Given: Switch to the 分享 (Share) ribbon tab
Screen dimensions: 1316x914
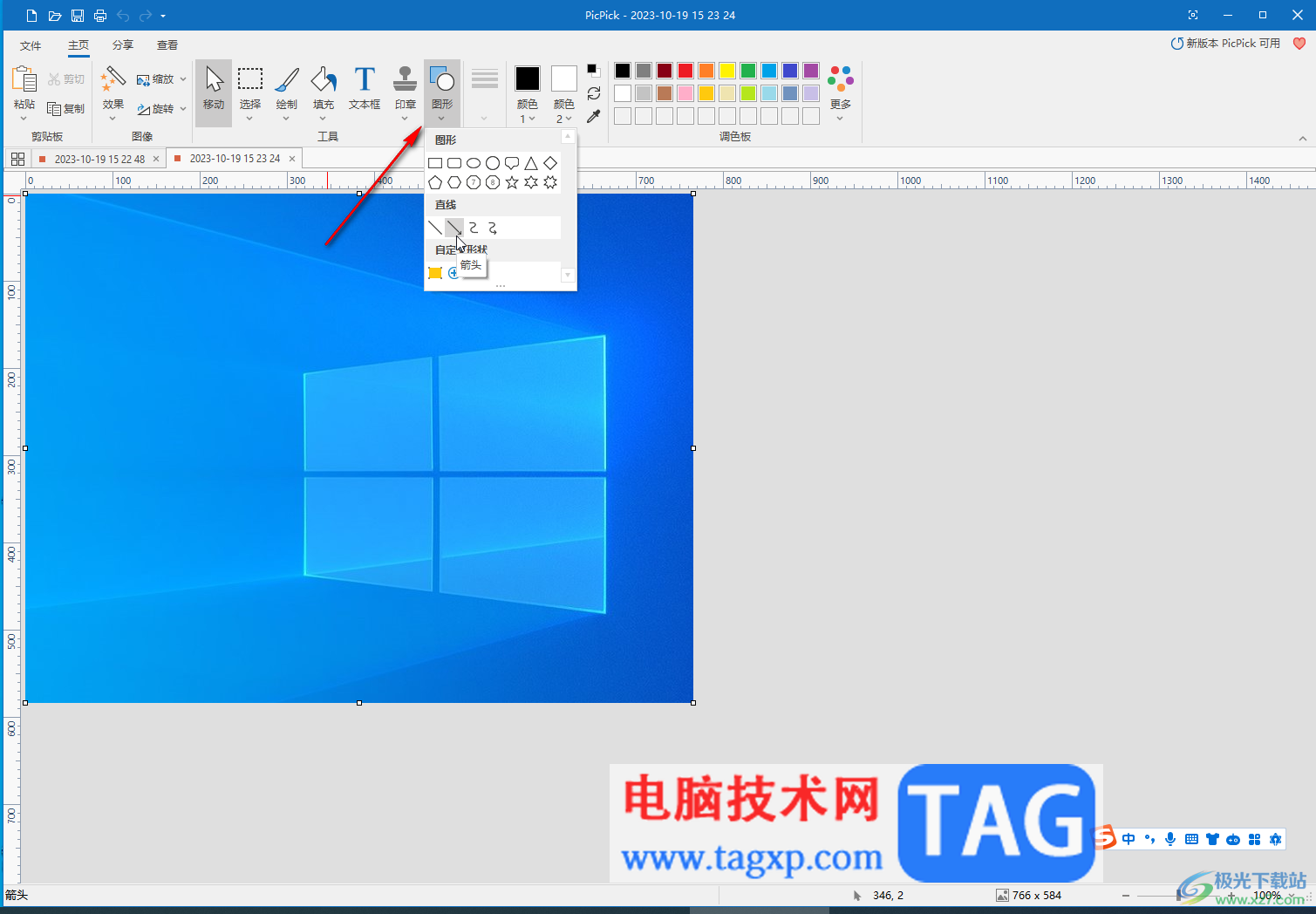Looking at the screenshot, I should click(123, 45).
